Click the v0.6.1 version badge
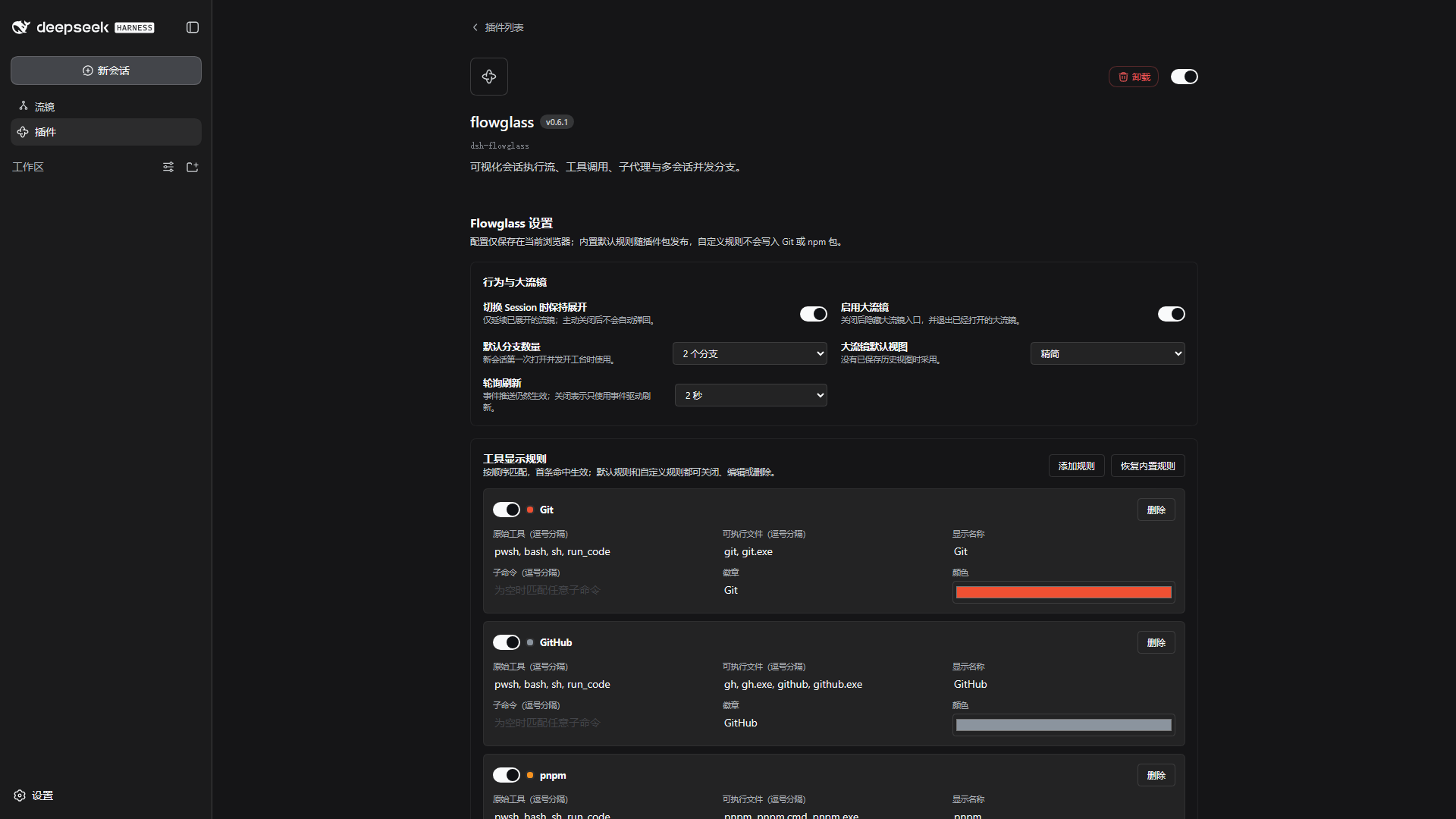Viewport: 1456px width, 819px height. pyautogui.click(x=557, y=122)
